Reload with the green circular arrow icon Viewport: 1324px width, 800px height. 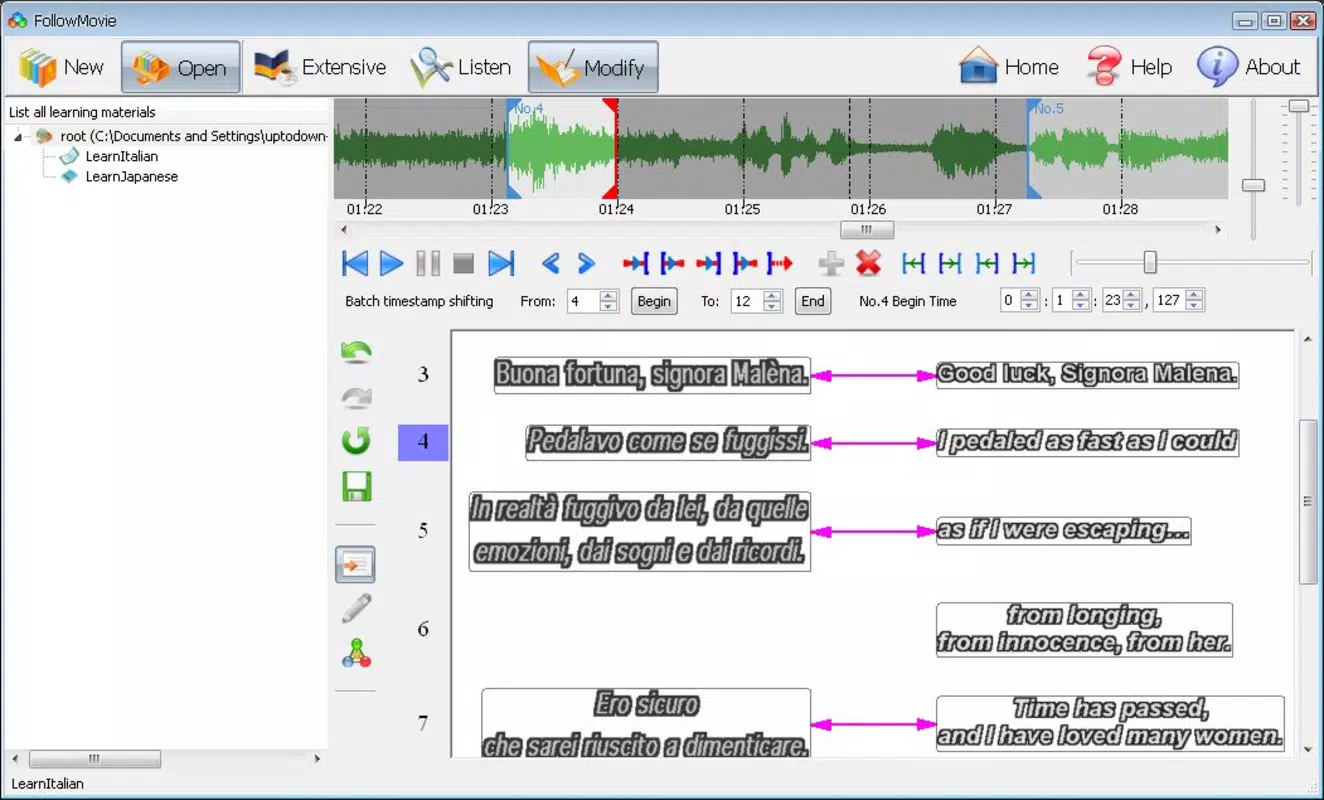[356, 440]
